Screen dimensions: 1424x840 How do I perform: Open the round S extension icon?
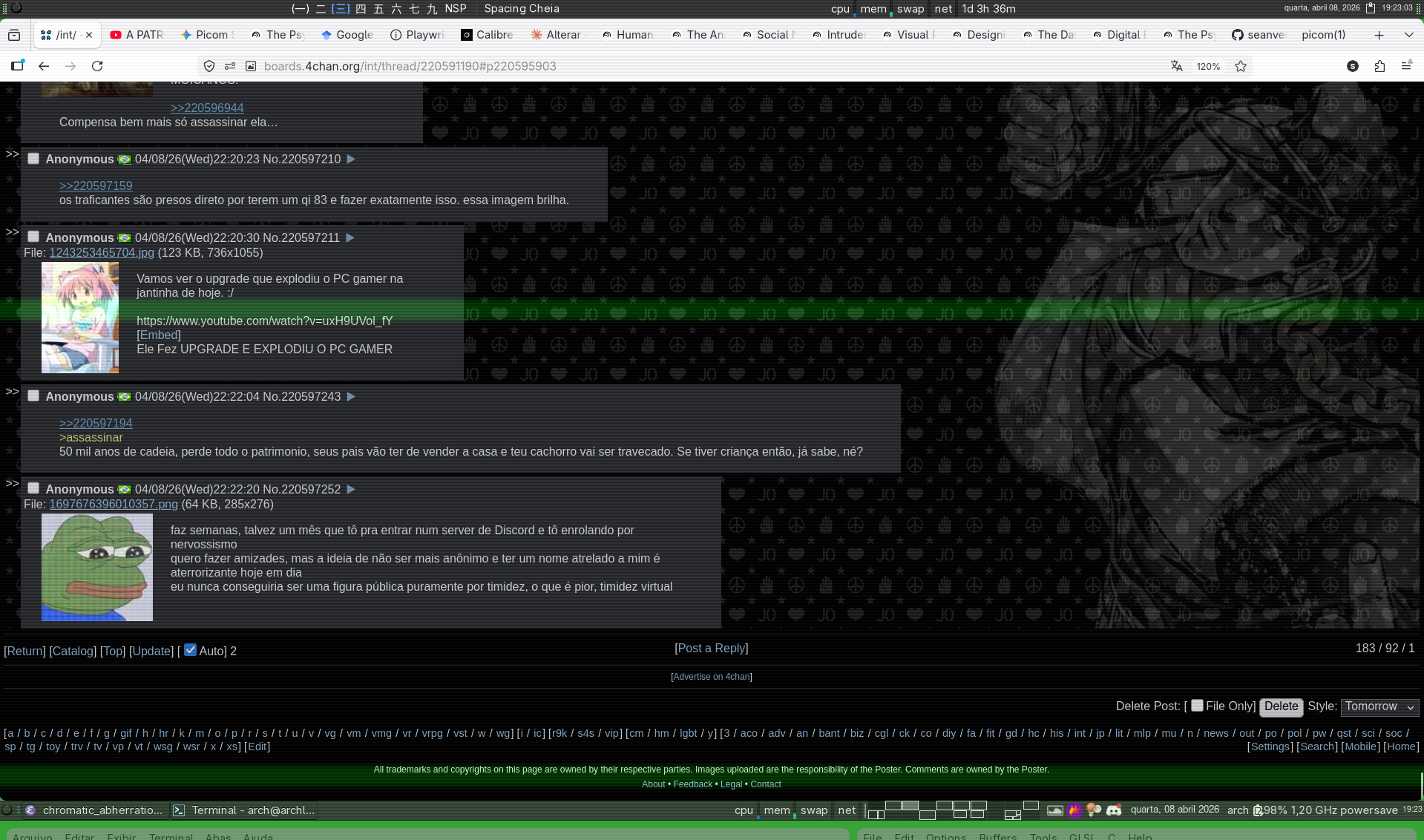pyautogui.click(x=1353, y=66)
